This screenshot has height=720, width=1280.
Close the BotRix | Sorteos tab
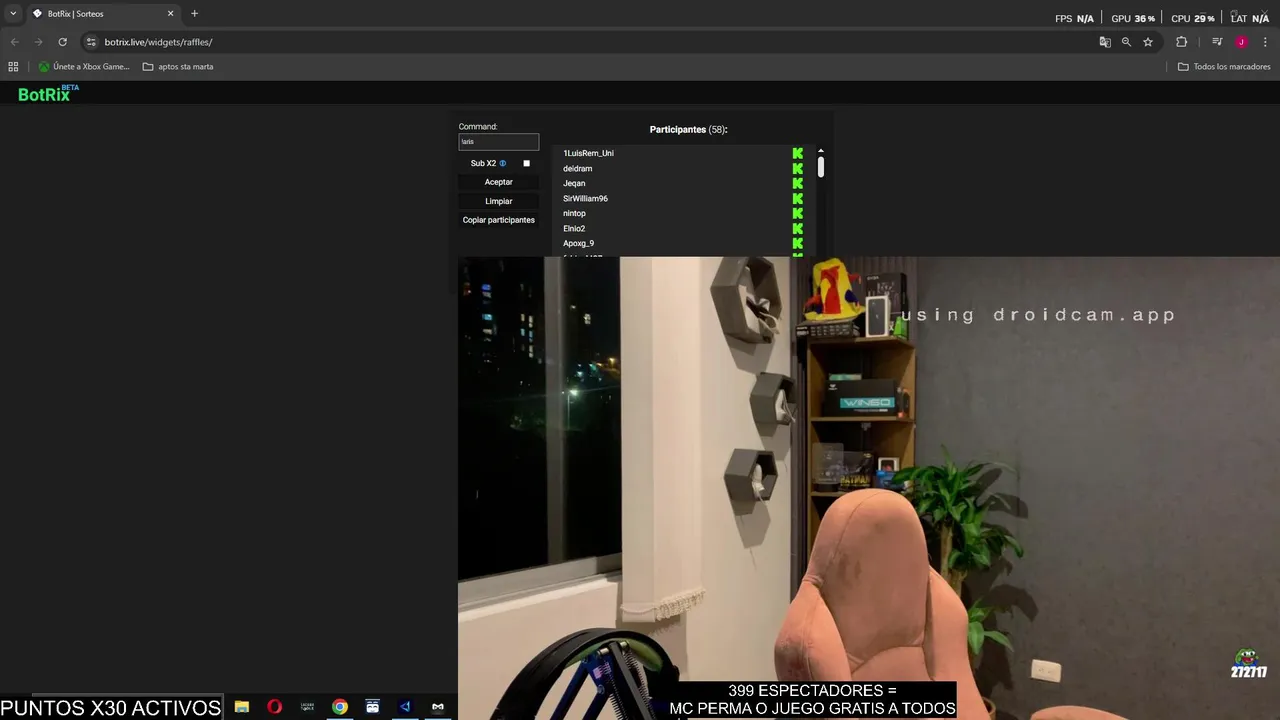170,14
